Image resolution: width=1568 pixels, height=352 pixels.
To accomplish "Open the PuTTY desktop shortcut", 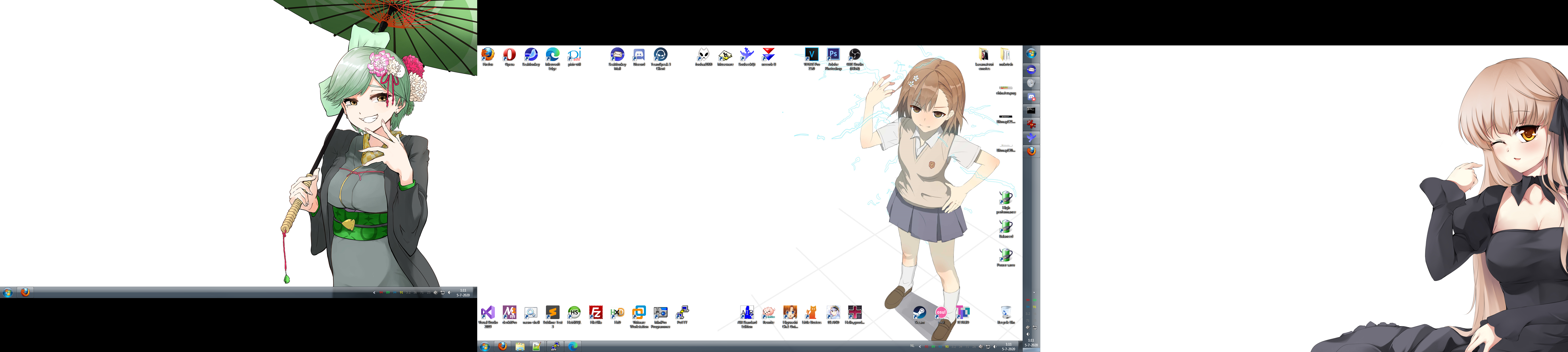I will (682, 315).
